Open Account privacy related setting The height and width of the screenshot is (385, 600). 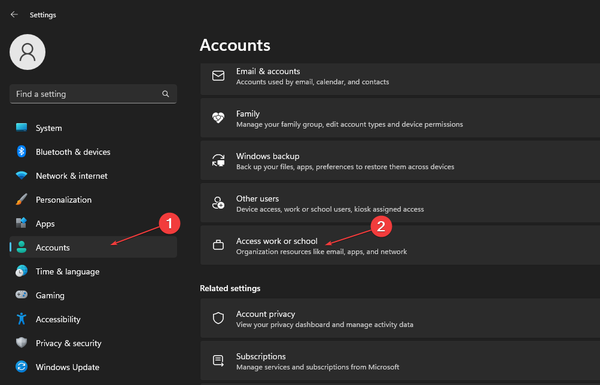click(x=400, y=318)
